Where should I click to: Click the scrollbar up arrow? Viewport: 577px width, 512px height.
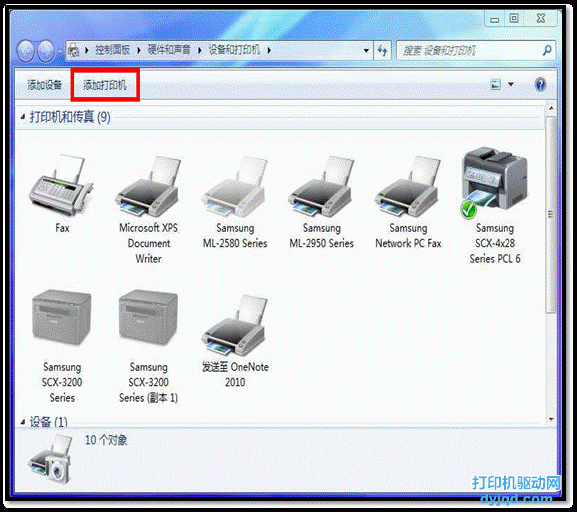(x=551, y=108)
